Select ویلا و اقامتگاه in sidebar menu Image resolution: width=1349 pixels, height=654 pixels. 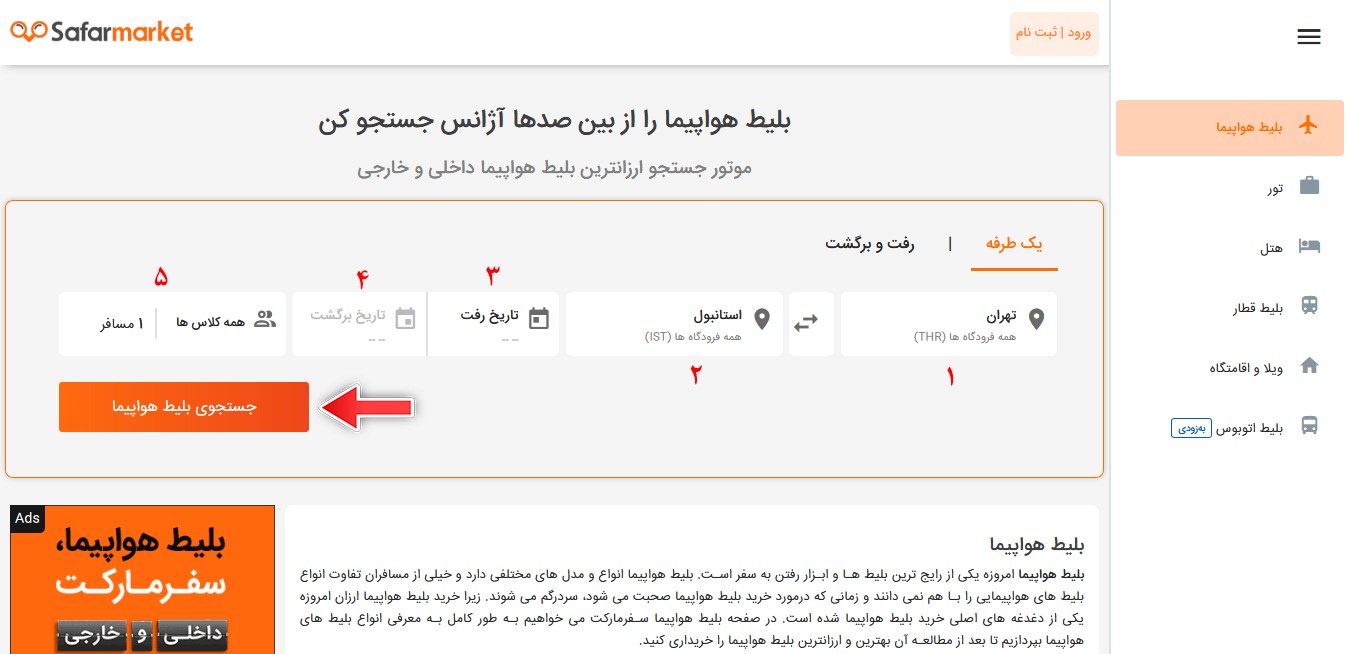coord(1230,367)
